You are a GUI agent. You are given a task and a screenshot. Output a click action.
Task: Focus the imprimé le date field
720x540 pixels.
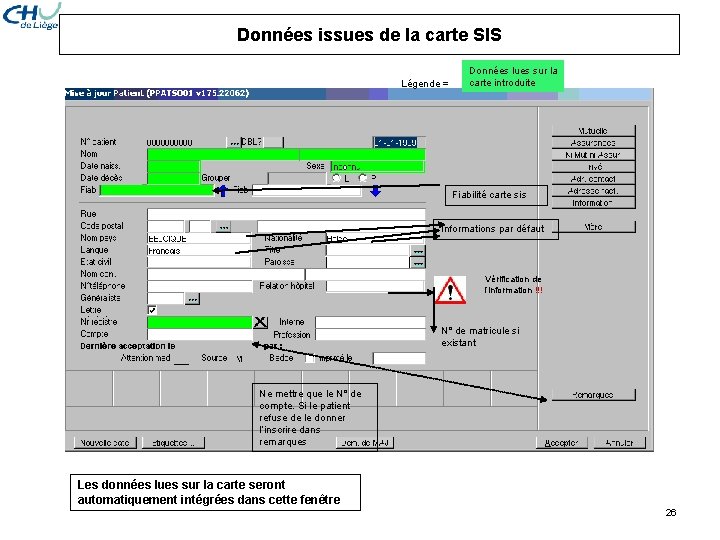399,358
